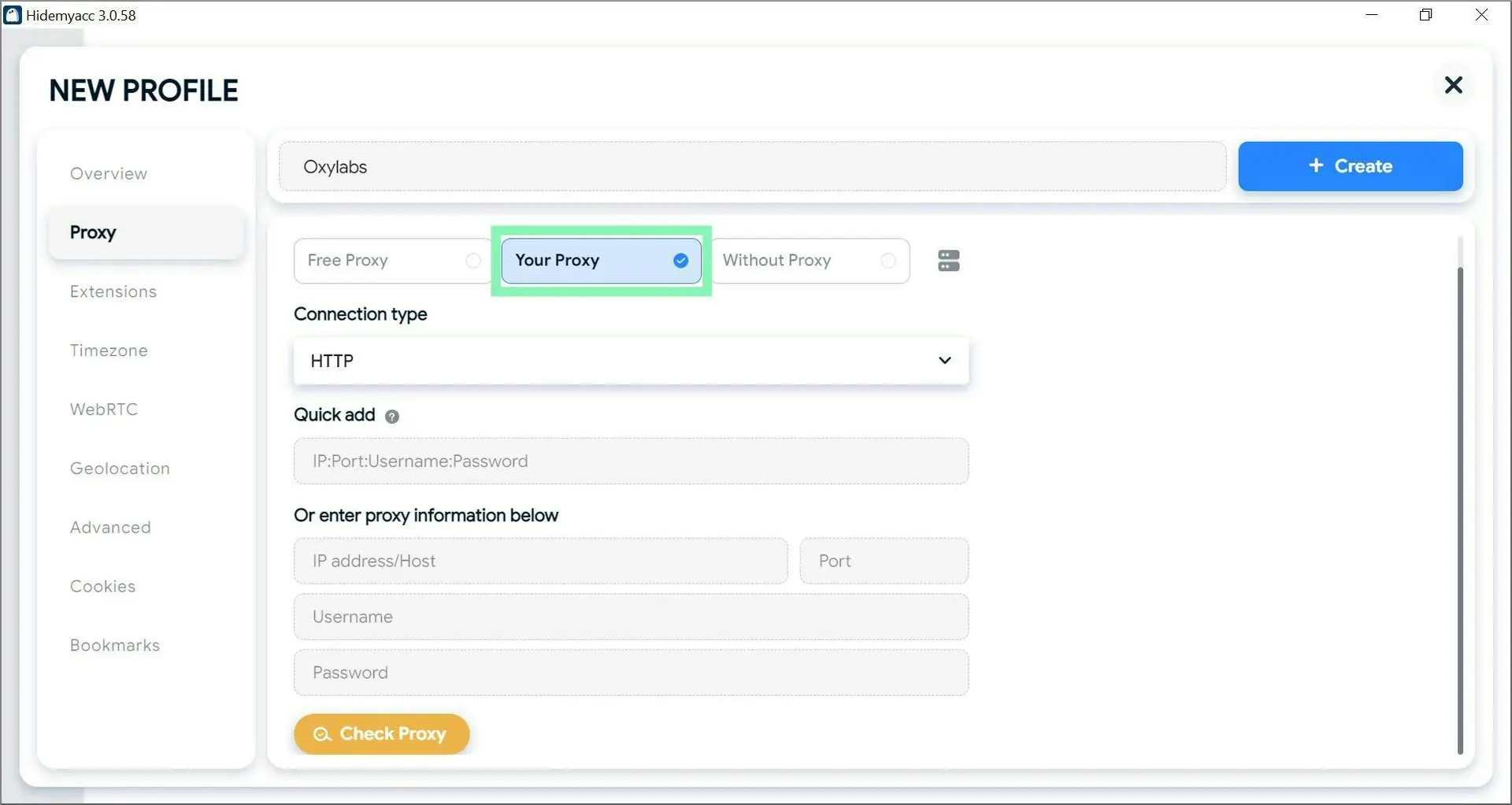
Task: Open the Overview tab in sidebar
Action: (109, 173)
